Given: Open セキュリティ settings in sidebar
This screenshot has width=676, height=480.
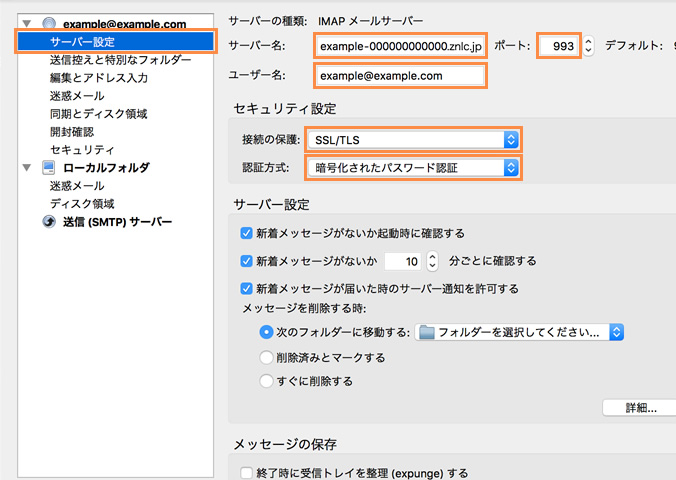Looking at the screenshot, I should 82,150.
